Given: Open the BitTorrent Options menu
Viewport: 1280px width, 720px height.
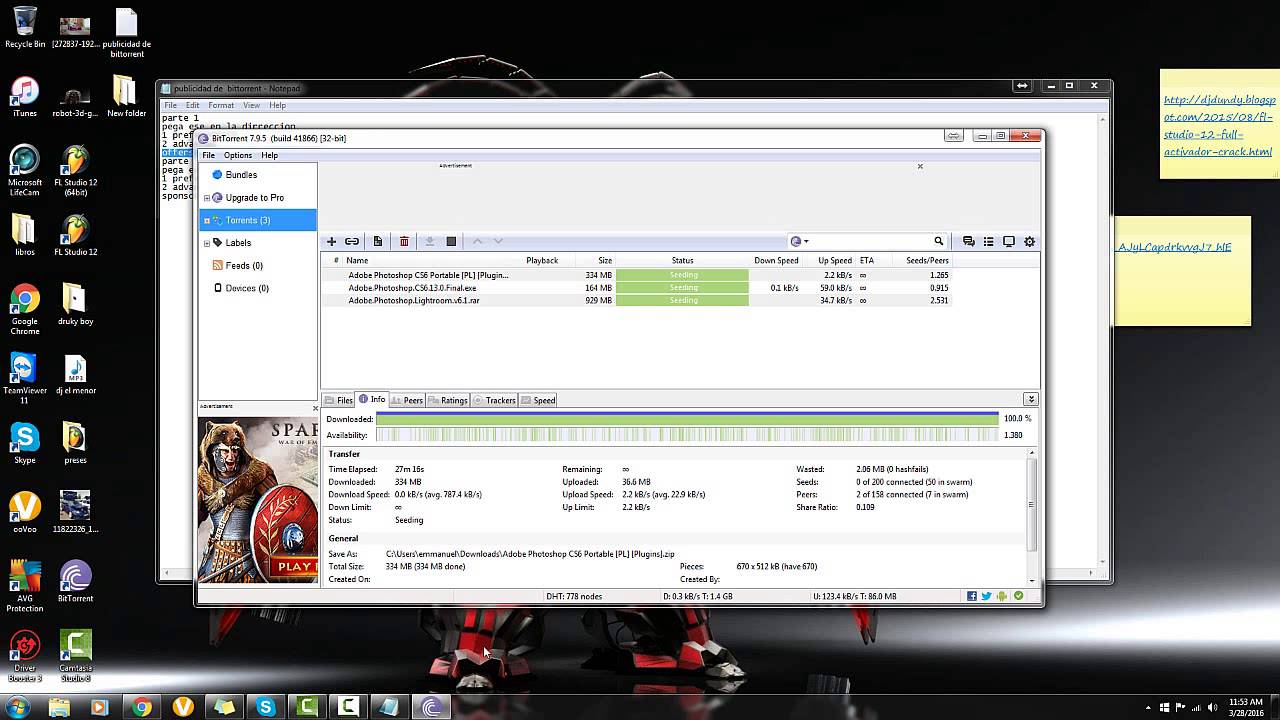Looking at the screenshot, I should [238, 155].
